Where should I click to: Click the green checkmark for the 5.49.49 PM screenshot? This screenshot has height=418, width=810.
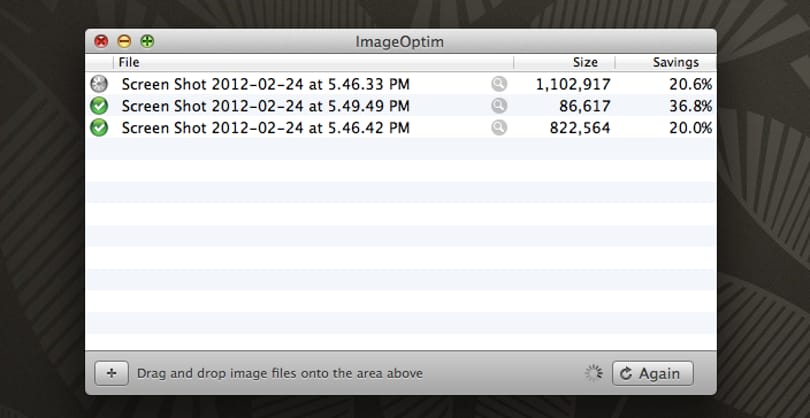point(99,106)
